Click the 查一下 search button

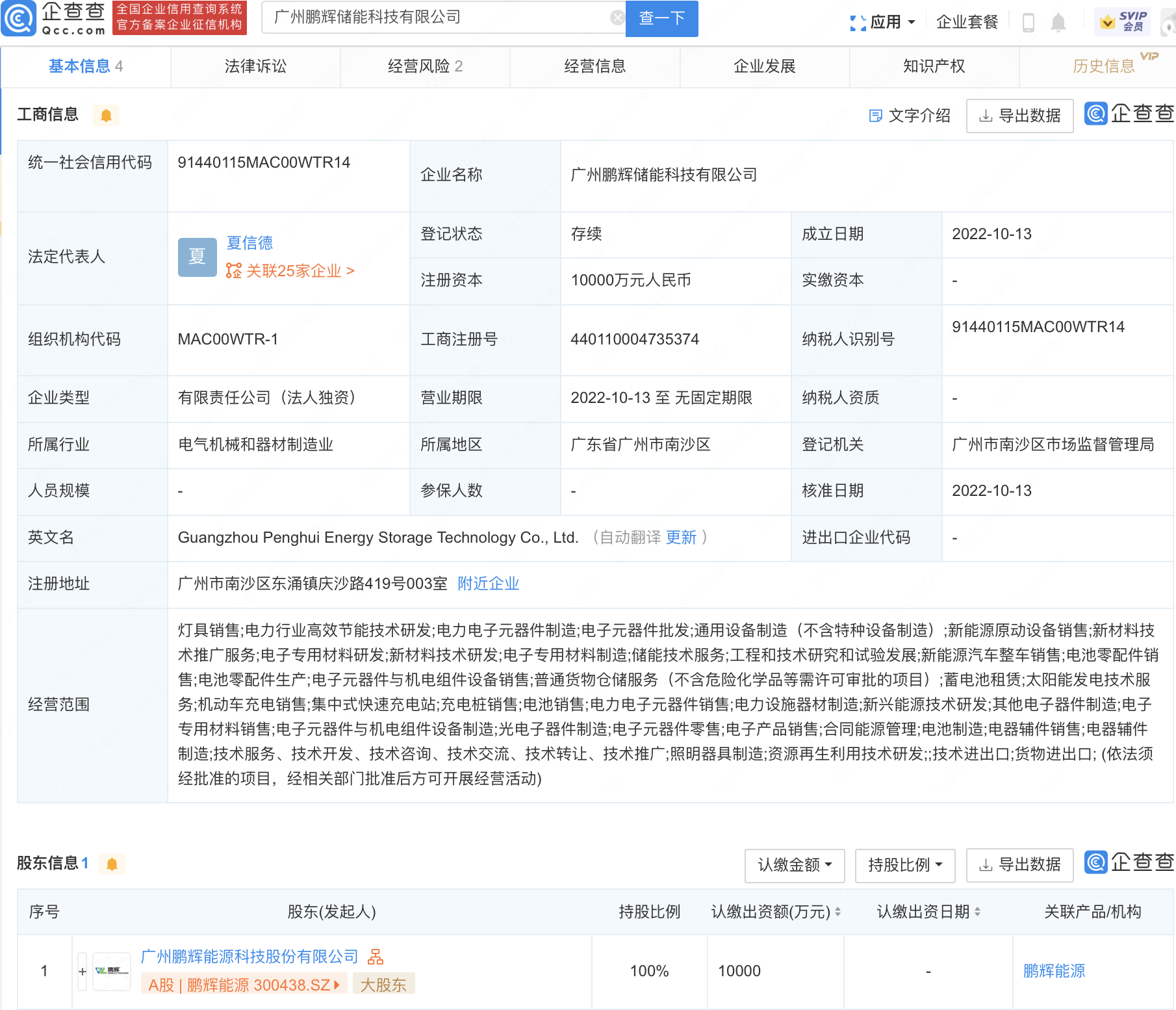[x=661, y=18]
